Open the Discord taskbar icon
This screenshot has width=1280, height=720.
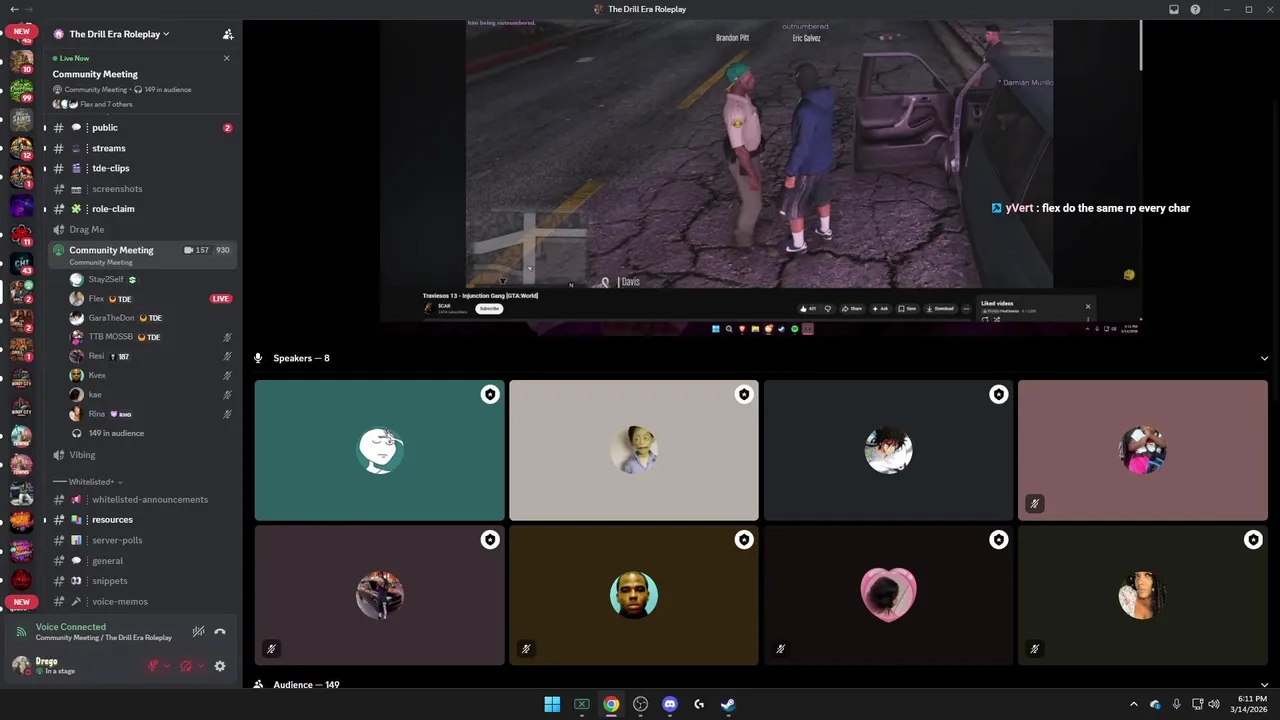[x=670, y=704]
